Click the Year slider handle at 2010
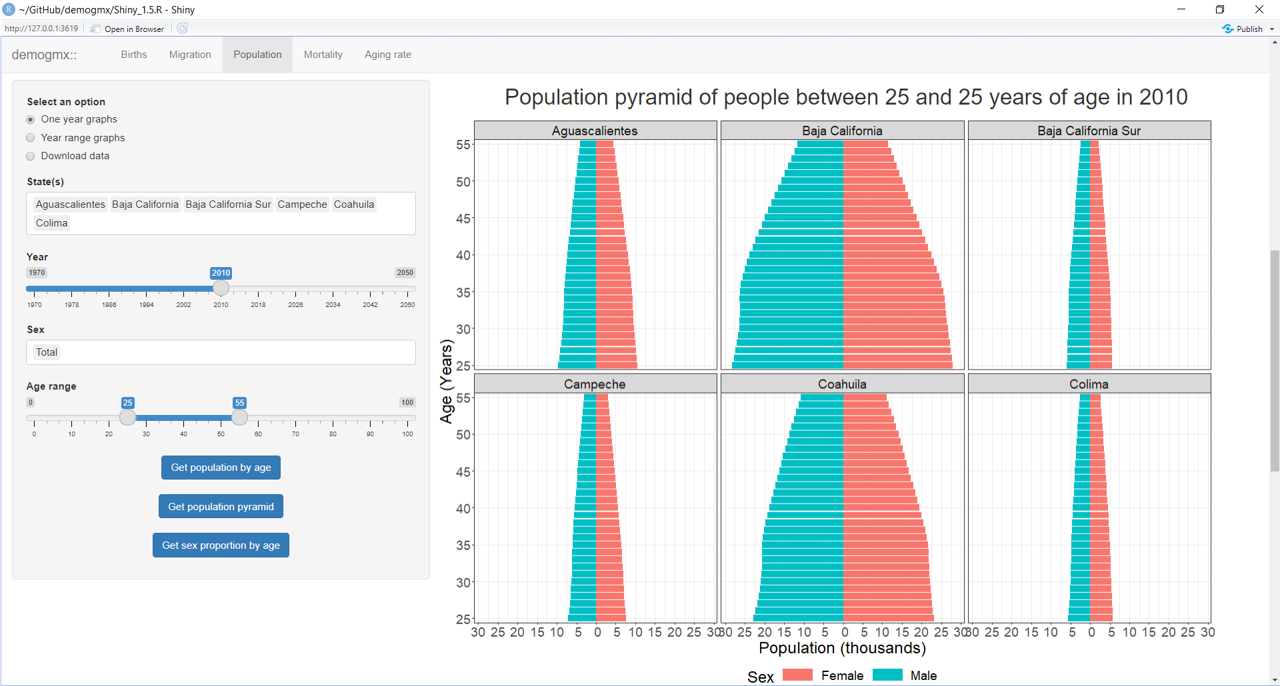 (x=221, y=288)
